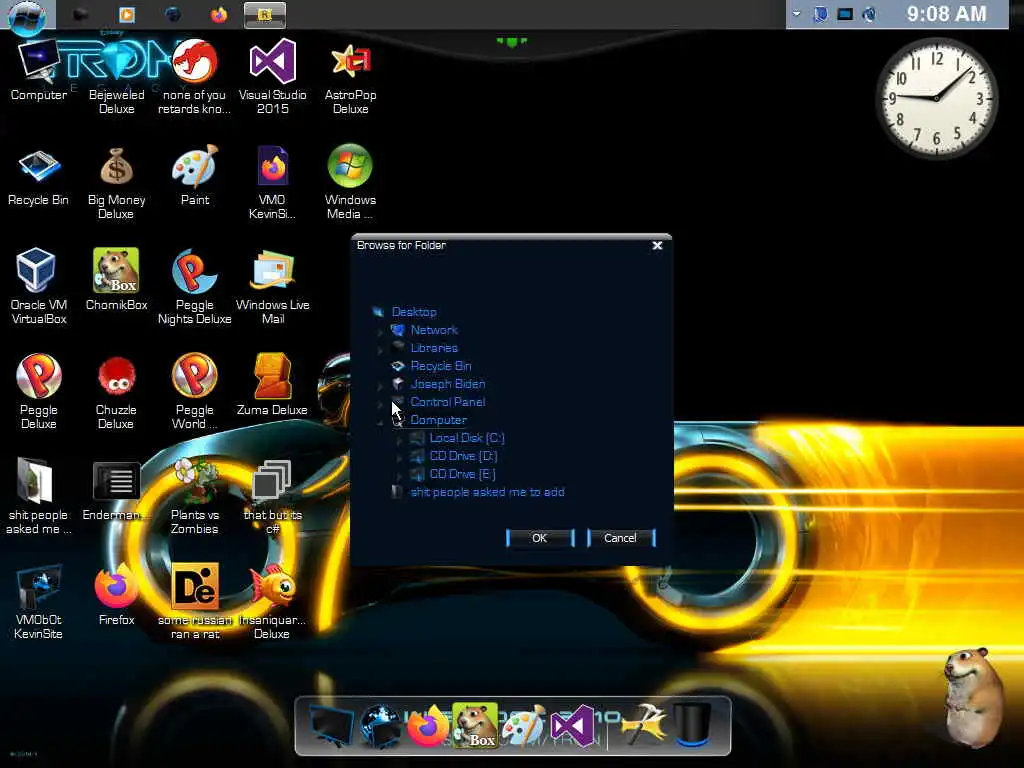Launch Peggle Nights Deluxe

click(195, 286)
